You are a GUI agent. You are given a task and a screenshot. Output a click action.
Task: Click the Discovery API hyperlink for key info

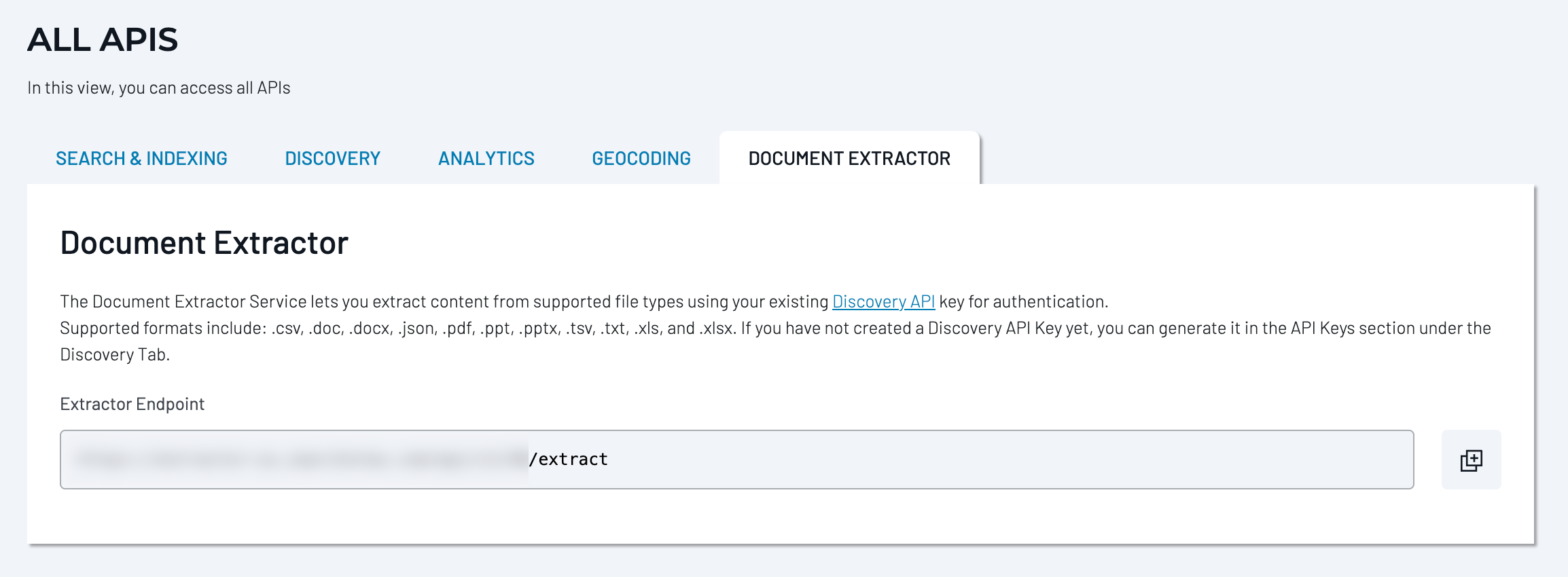(883, 301)
